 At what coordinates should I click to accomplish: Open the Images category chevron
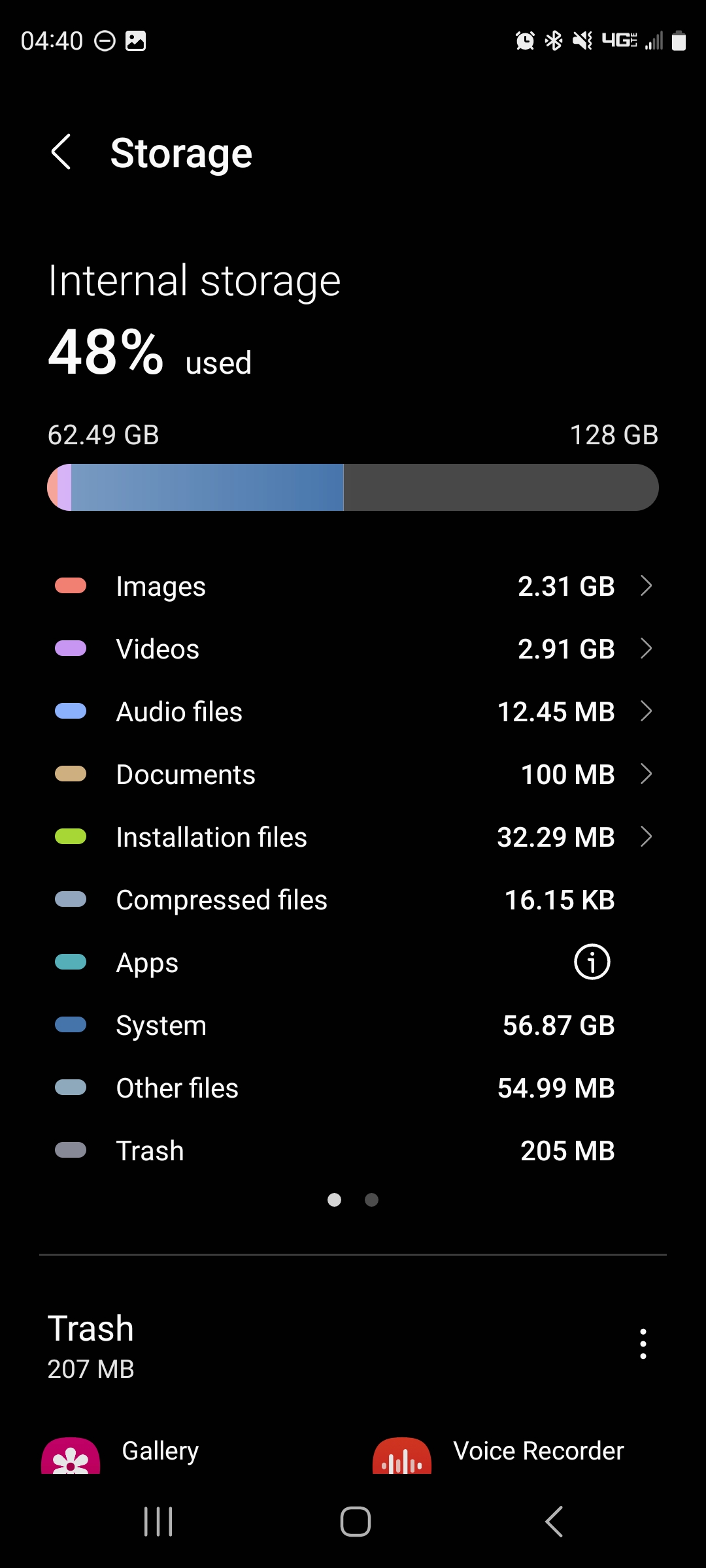[646, 586]
